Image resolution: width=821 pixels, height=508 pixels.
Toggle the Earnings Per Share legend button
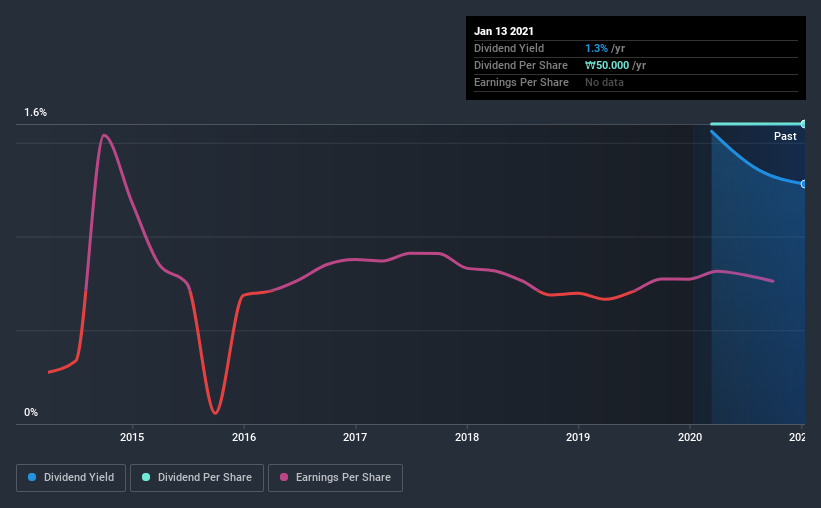point(335,478)
